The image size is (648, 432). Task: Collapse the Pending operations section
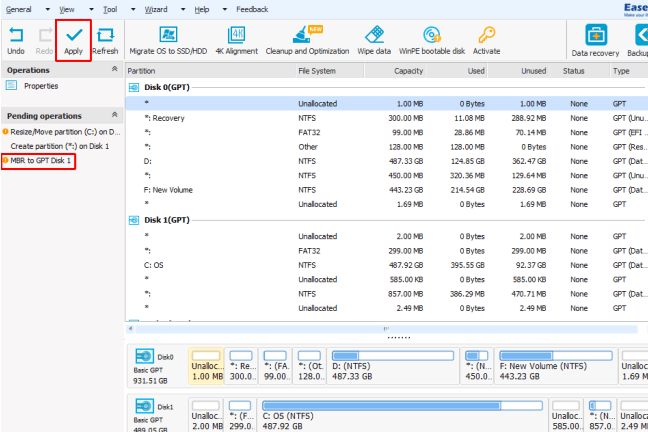(114, 115)
